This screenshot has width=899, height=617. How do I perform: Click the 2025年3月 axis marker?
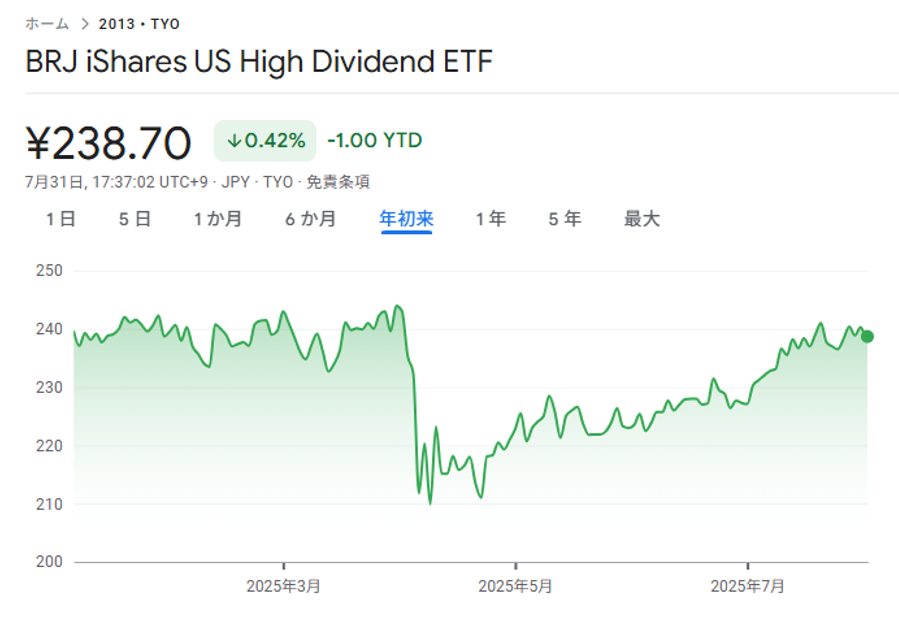pos(284,586)
